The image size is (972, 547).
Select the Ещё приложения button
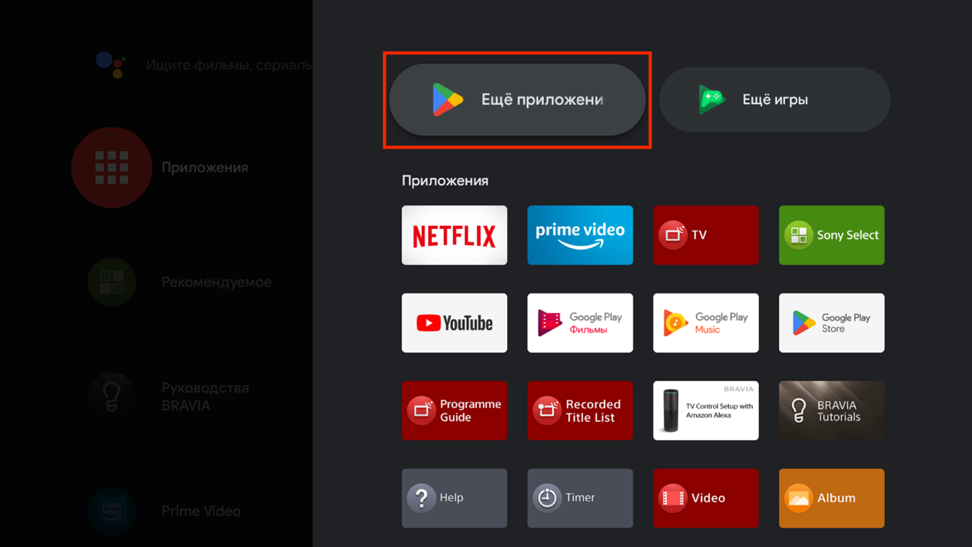pyautogui.click(x=518, y=100)
